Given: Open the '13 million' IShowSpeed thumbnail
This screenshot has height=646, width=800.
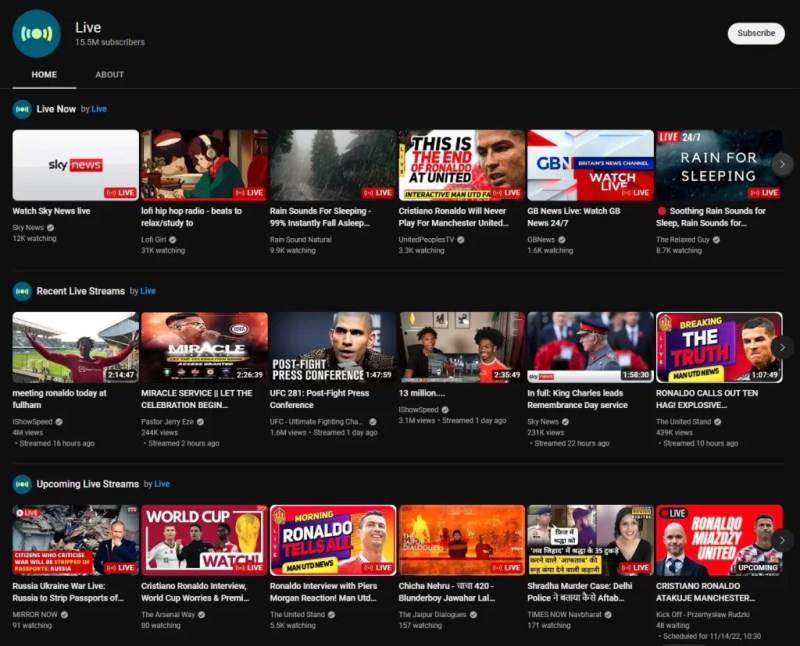Looking at the screenshot, I should click(462, 347).
